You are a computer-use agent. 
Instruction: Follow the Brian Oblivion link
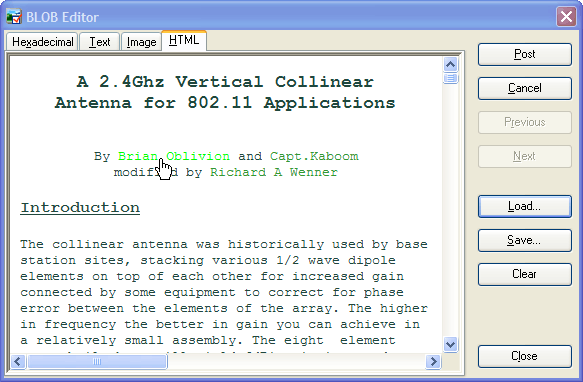coord(174,156)
